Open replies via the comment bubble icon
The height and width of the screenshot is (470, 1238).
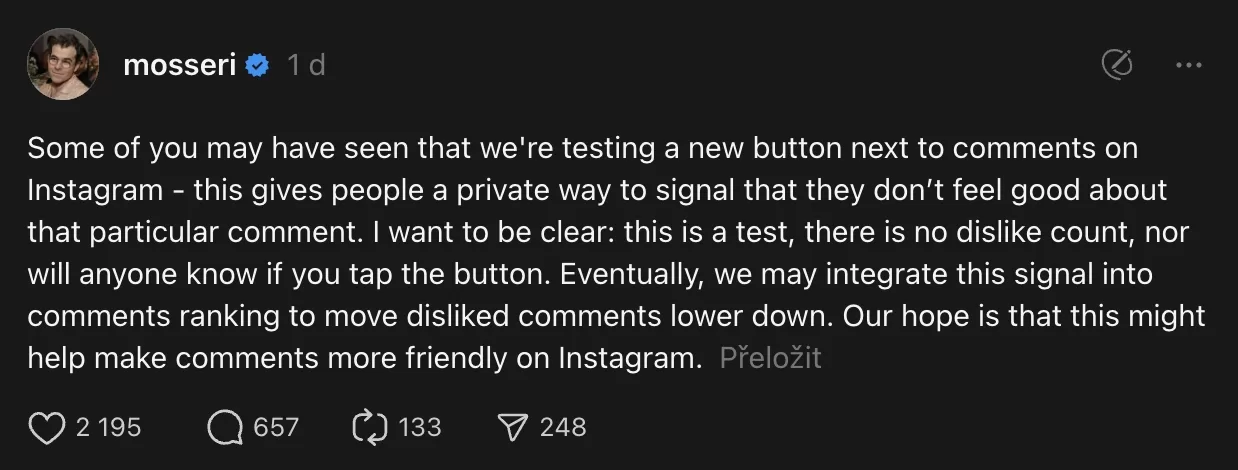[225, 428]
